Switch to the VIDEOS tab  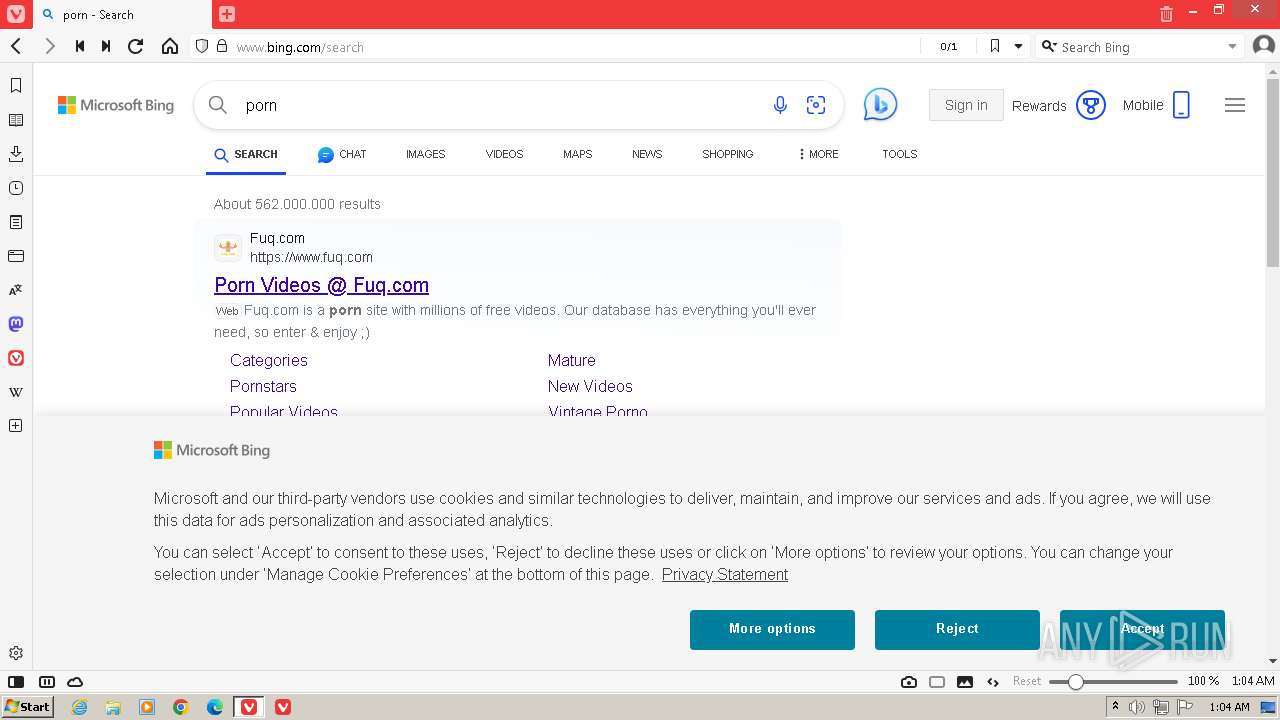pyautogui.click(x=504, y=154)
